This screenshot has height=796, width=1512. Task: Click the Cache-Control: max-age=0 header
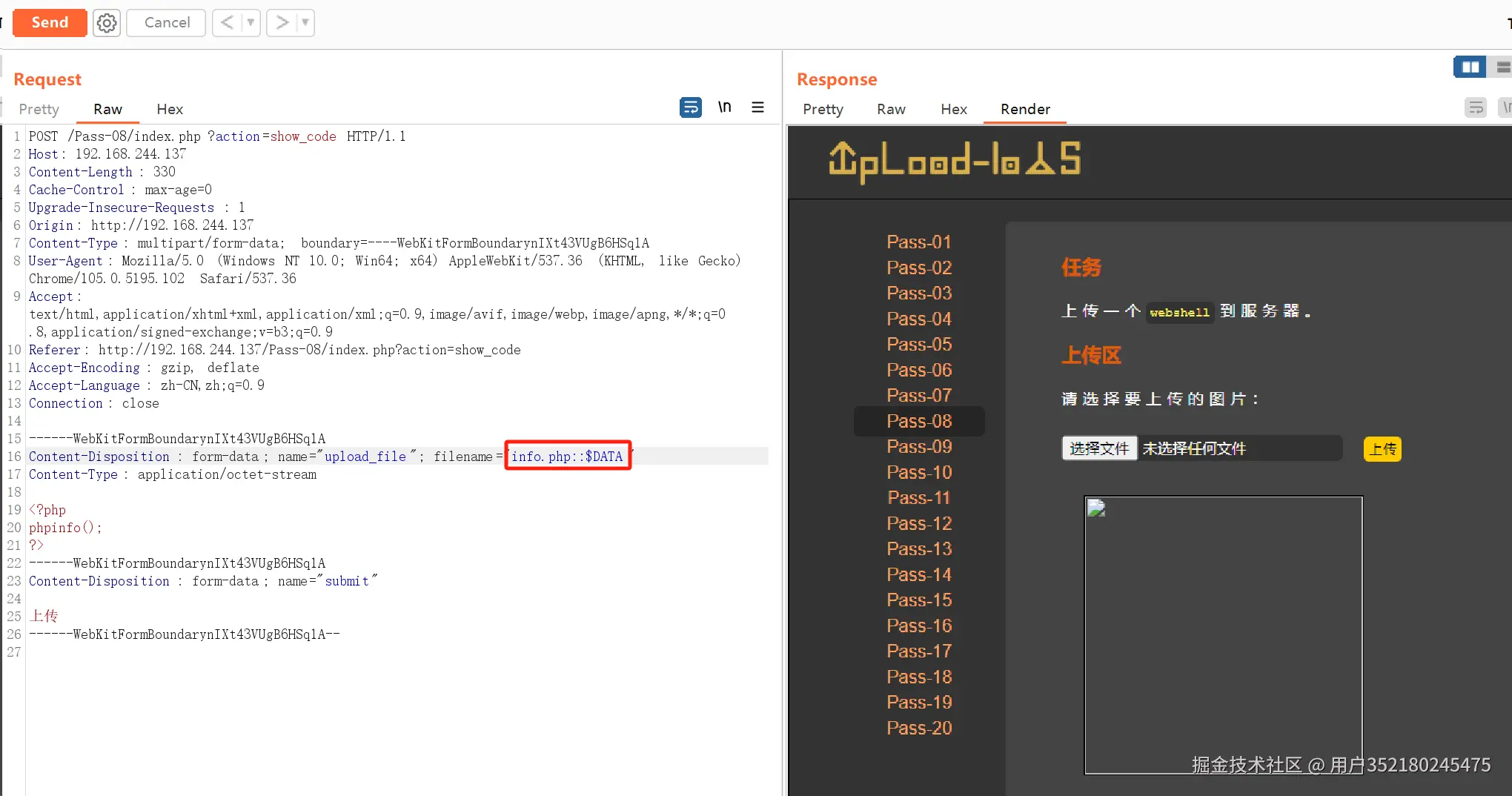pos(120,190)
